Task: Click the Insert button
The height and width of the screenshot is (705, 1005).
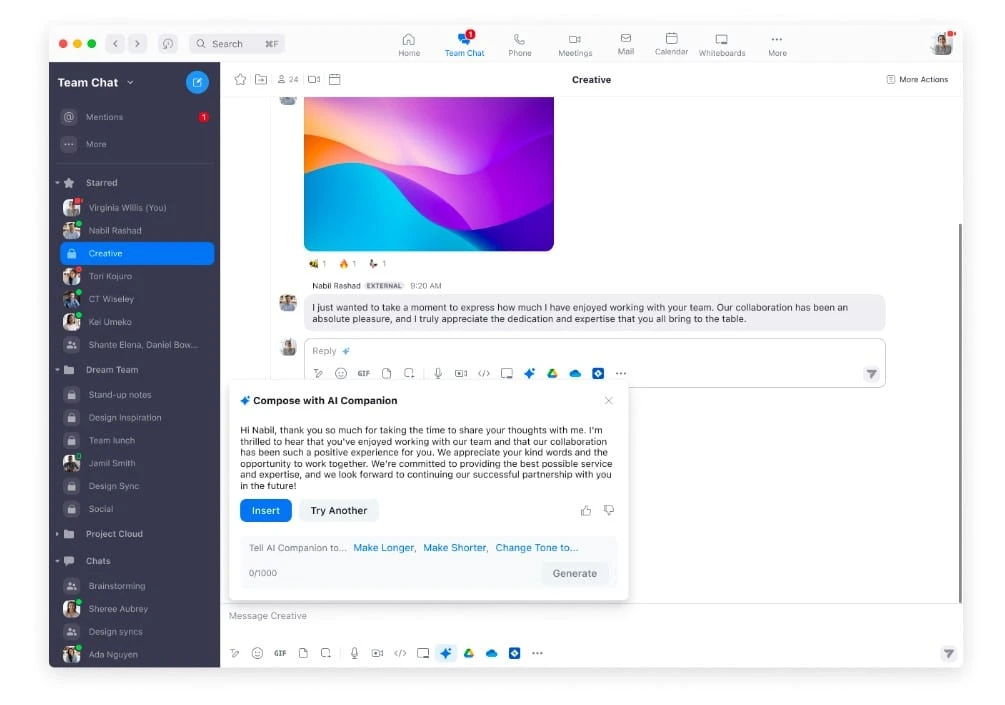Action: (265, 510)
